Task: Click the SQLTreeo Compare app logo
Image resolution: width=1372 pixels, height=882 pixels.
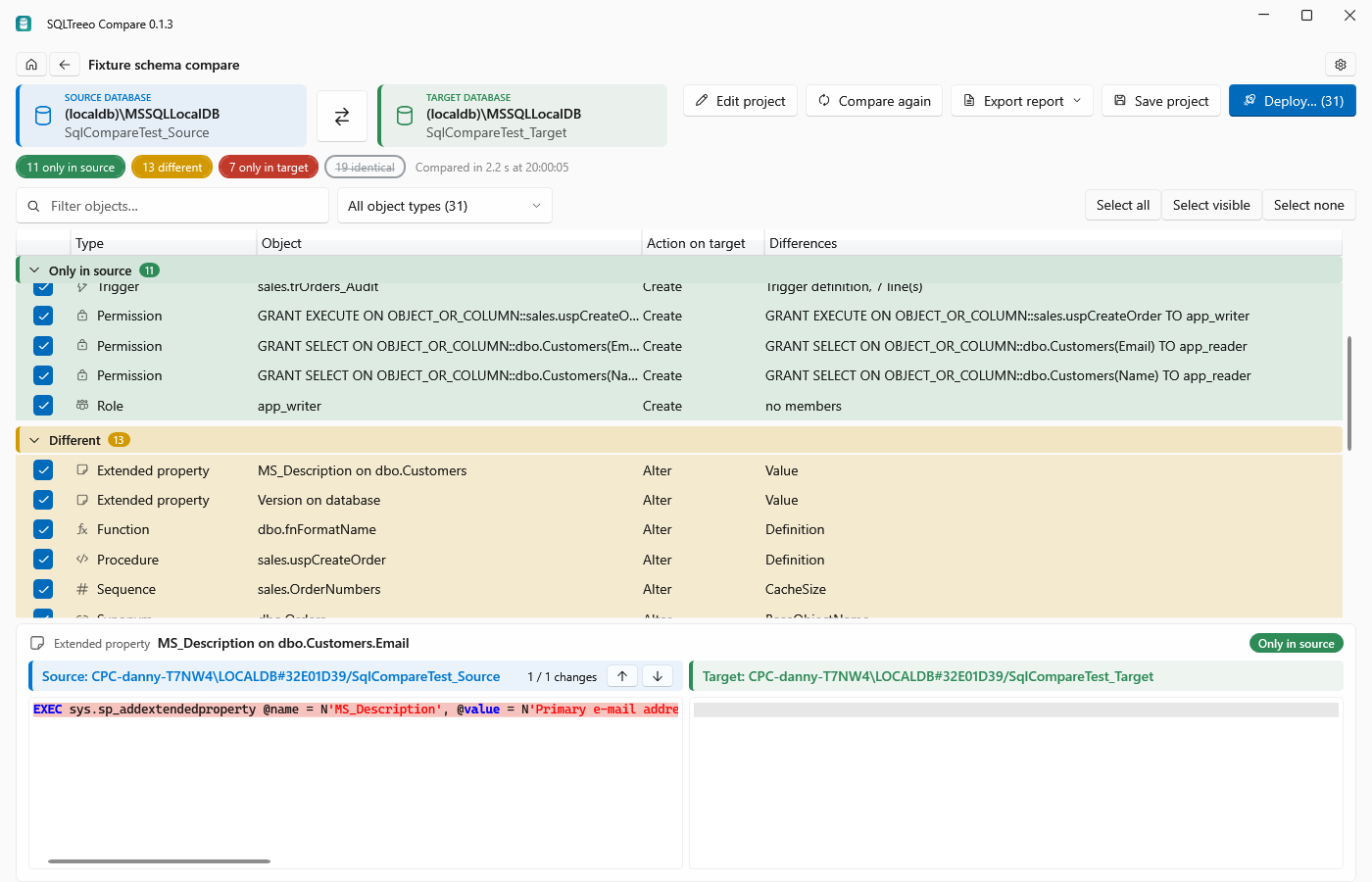Action: point(24,24)
